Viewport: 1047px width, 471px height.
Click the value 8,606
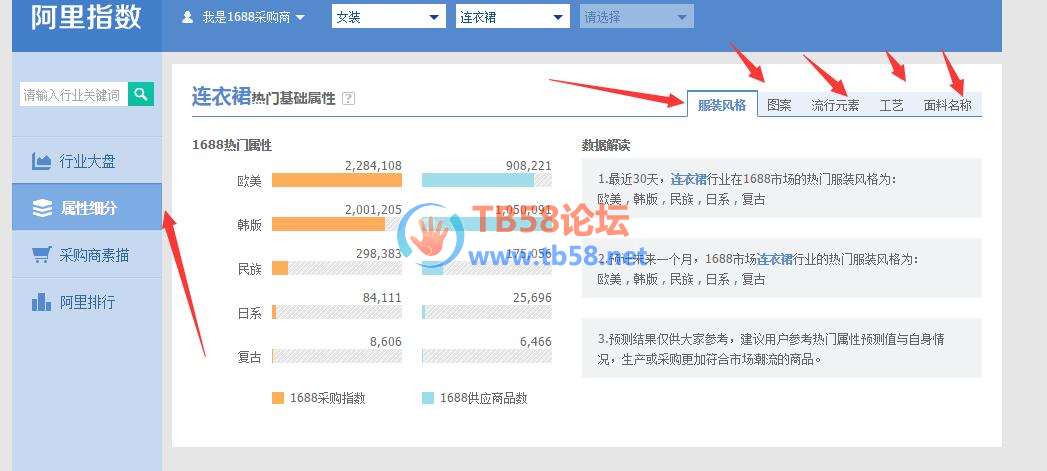(x=386, y=341)
